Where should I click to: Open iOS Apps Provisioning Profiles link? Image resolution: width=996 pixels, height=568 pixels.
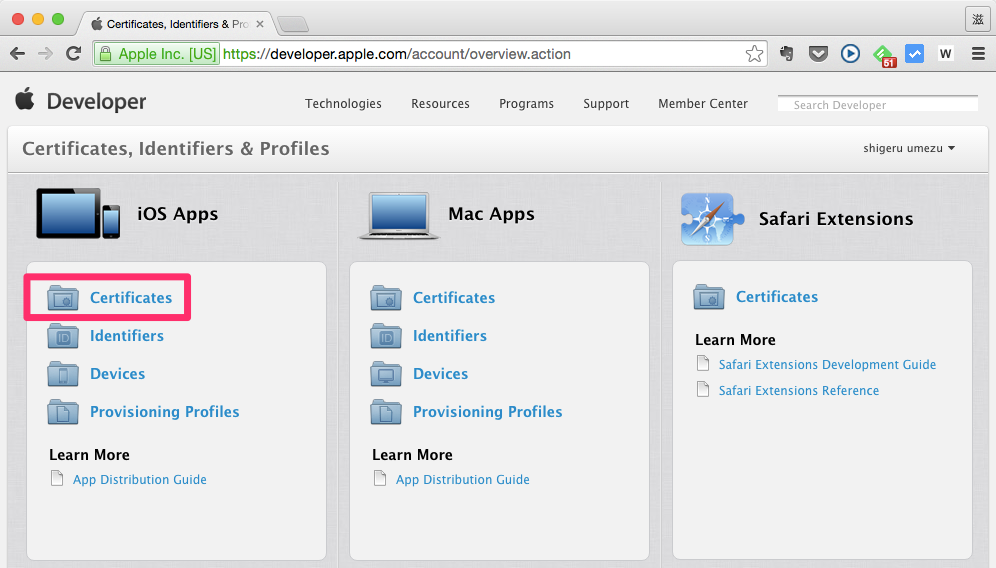coord(165,412)
